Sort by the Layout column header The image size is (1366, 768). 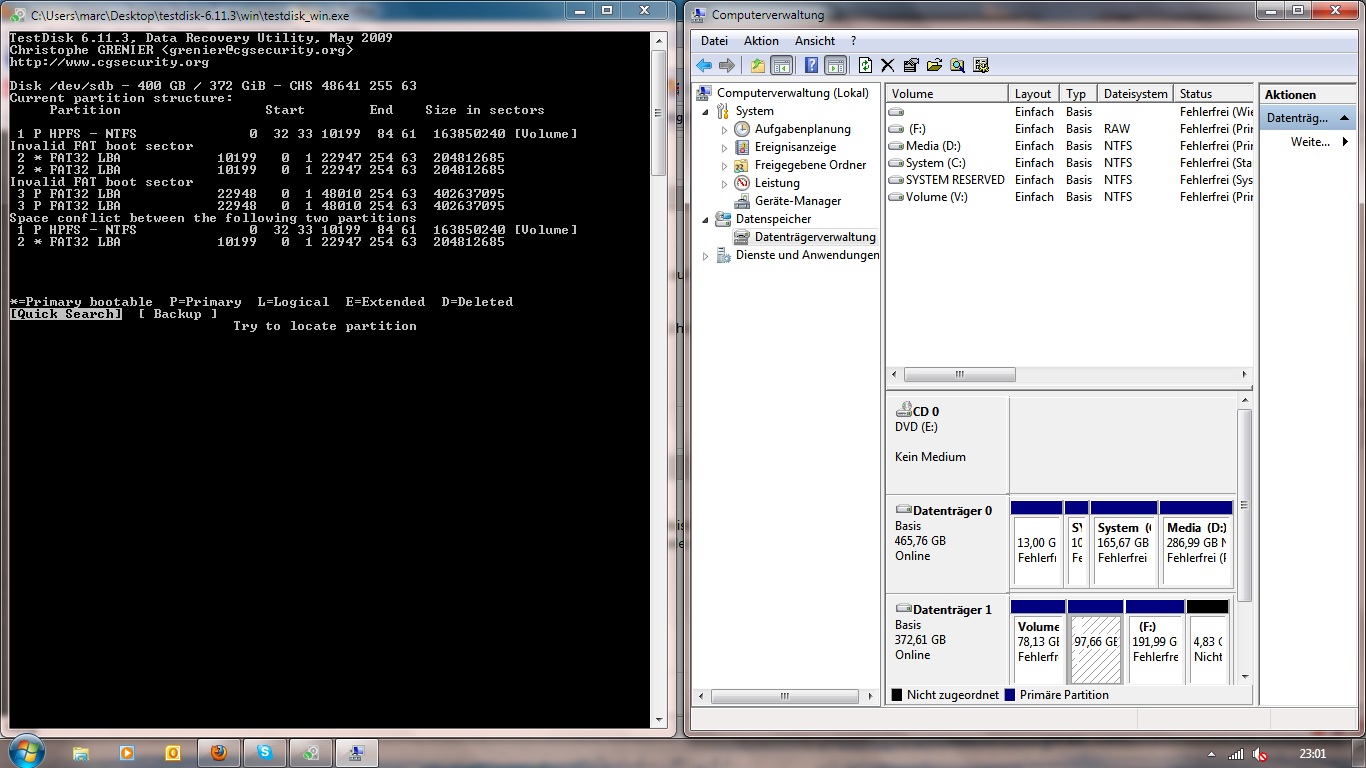[x=1034, y=93]
